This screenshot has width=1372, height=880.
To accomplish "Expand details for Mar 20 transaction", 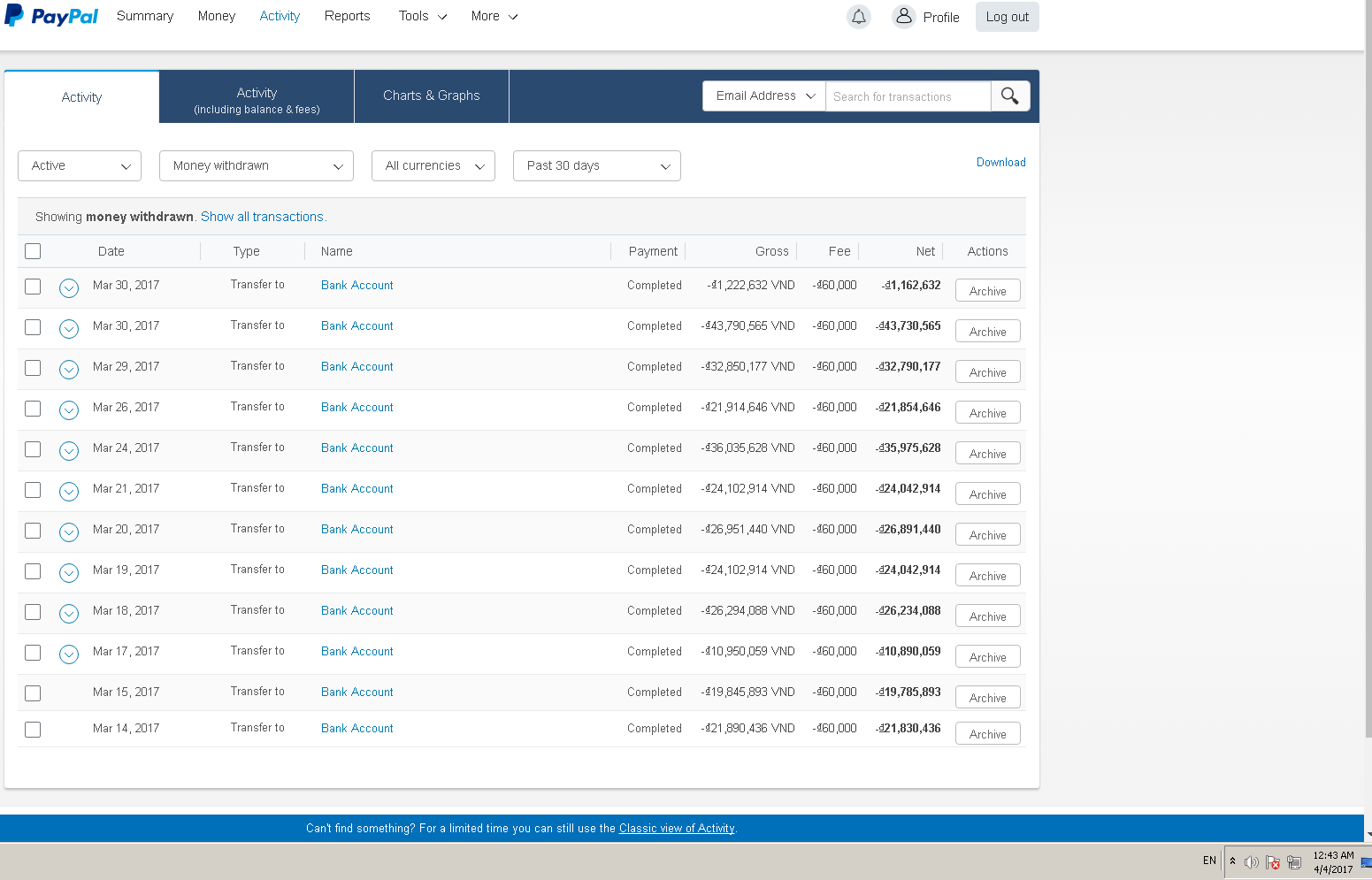I will 69,532.
